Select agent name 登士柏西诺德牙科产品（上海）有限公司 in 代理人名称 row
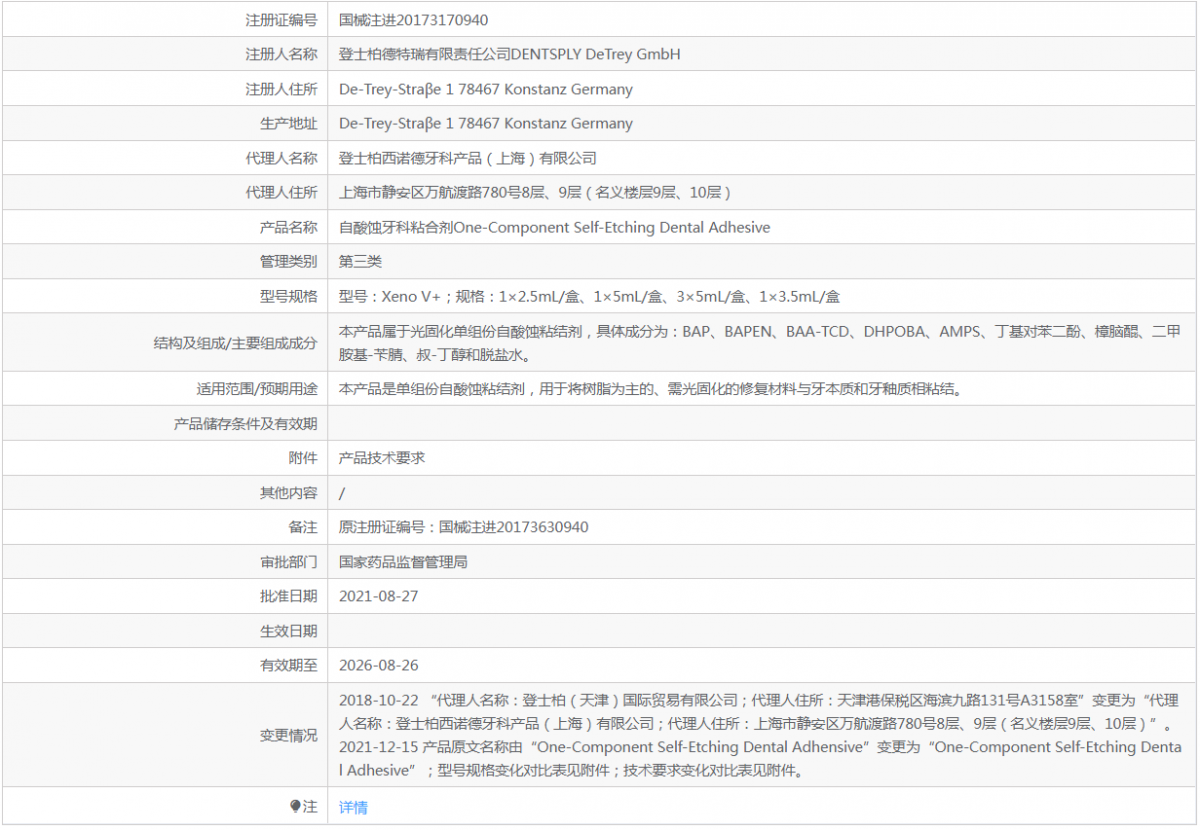 [468, 158]
